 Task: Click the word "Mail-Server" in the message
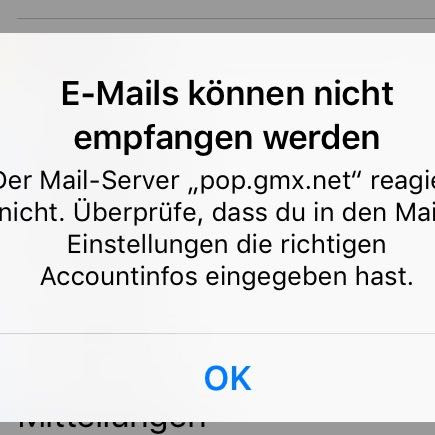(x=110, y=181)
